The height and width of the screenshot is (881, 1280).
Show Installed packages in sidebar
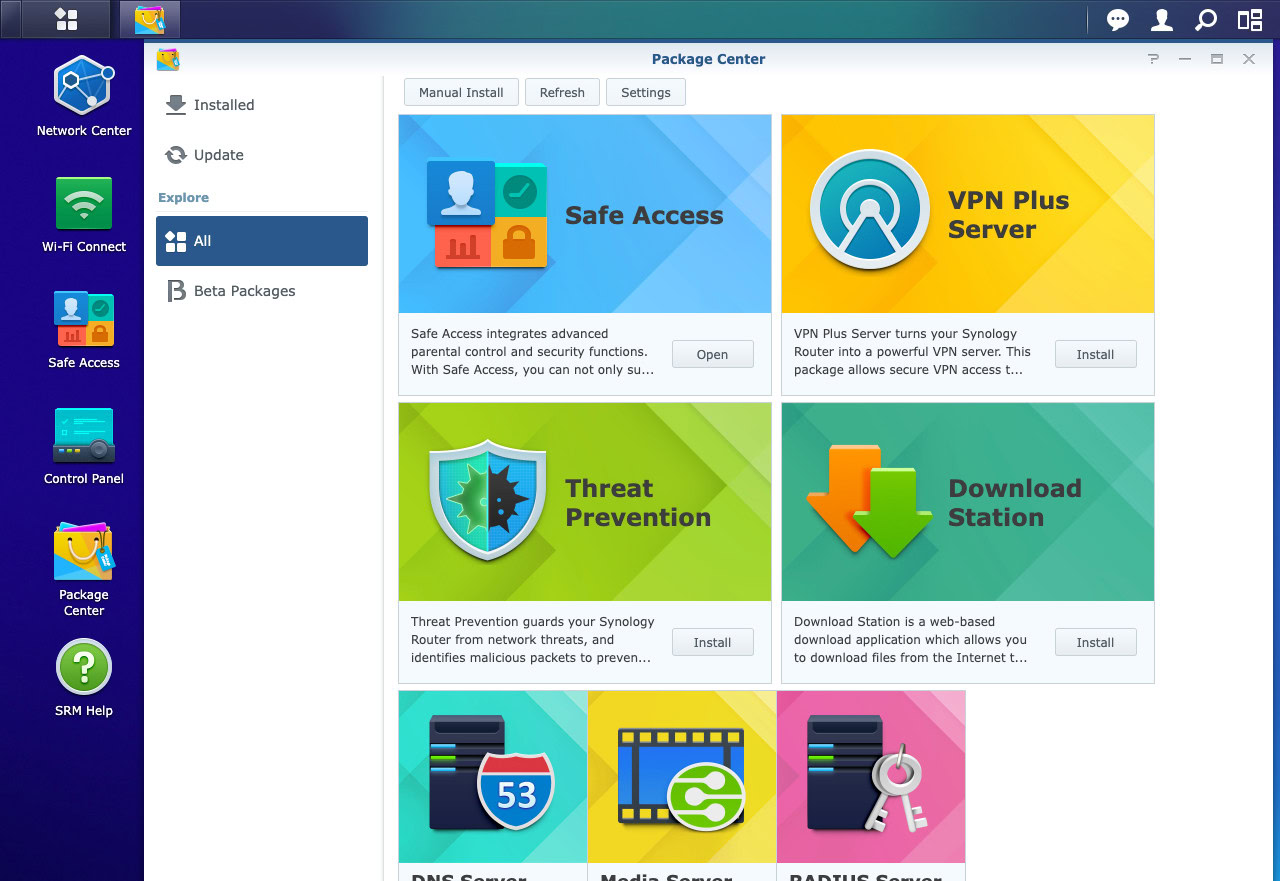tap(262, 105)
